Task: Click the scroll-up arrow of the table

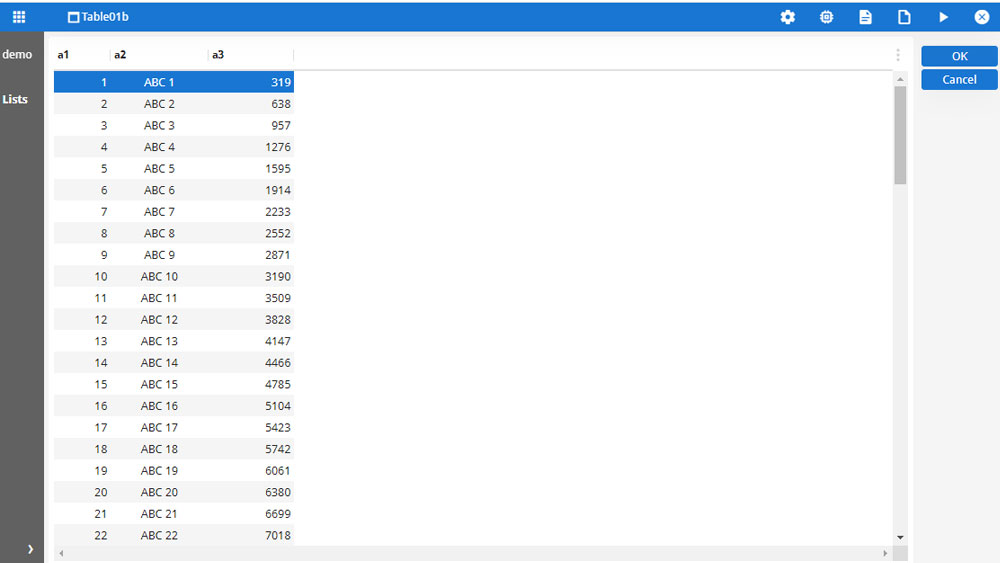Action: point(900,79)
